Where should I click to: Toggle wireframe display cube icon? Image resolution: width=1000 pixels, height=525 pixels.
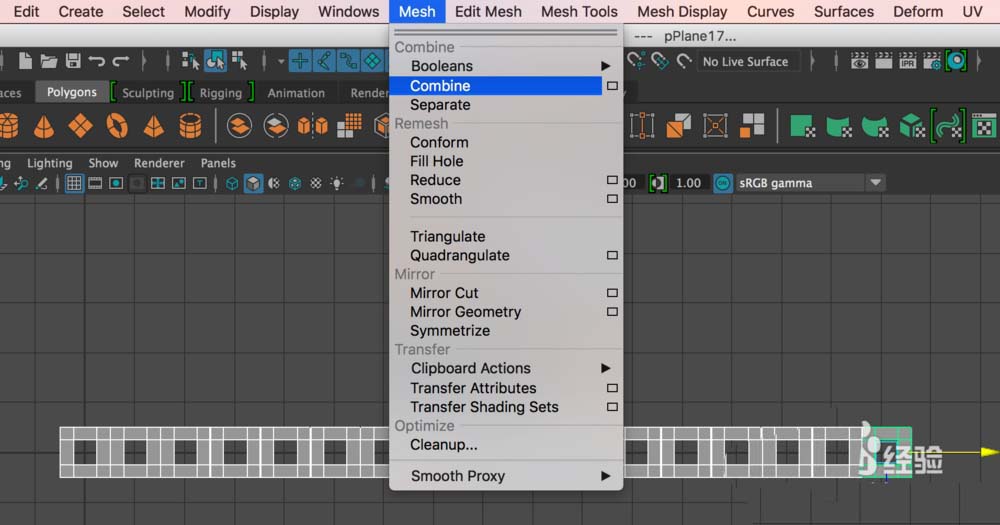232,184
